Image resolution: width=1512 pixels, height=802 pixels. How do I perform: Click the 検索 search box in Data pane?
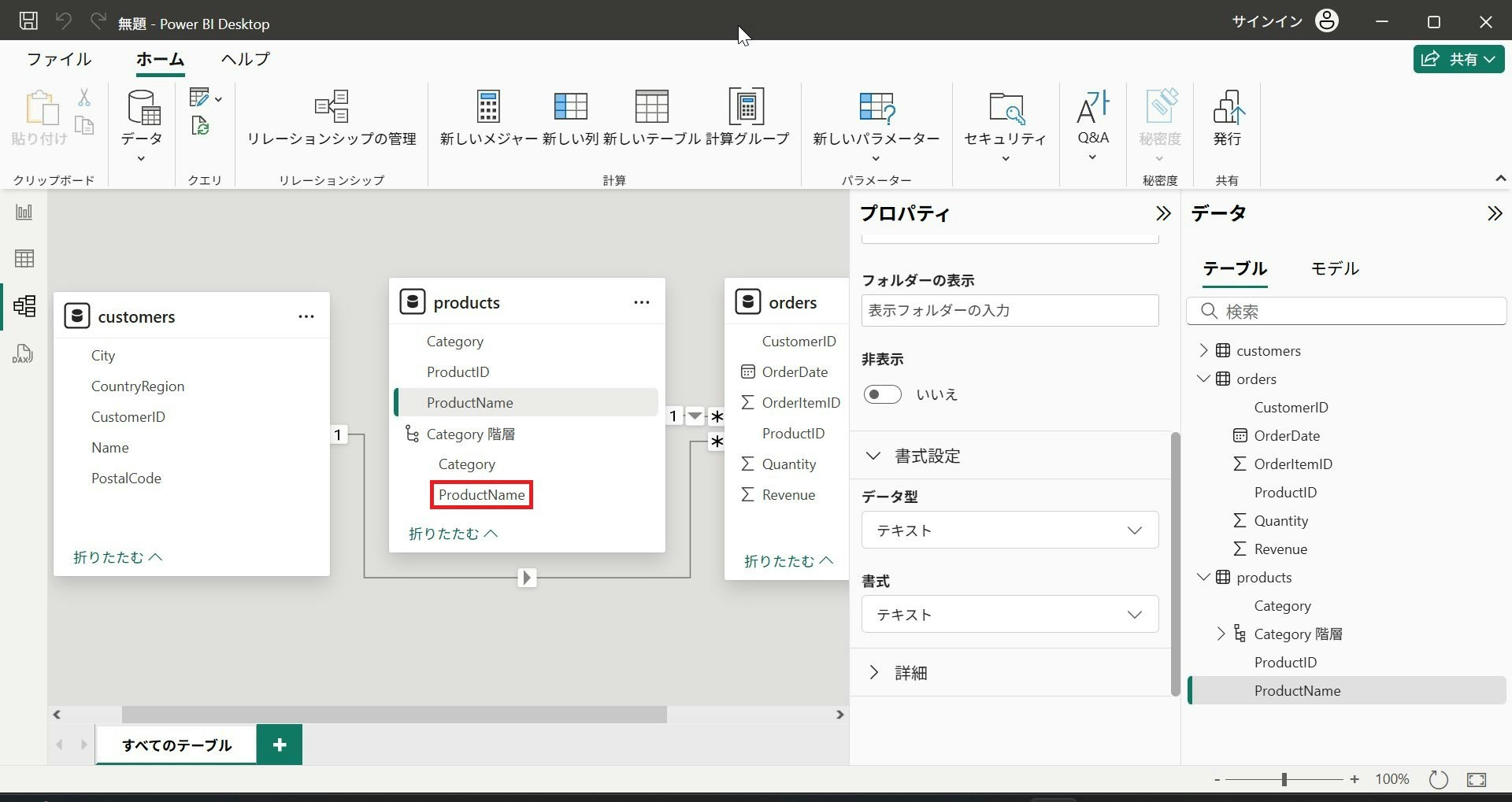tap(1347, 312)
